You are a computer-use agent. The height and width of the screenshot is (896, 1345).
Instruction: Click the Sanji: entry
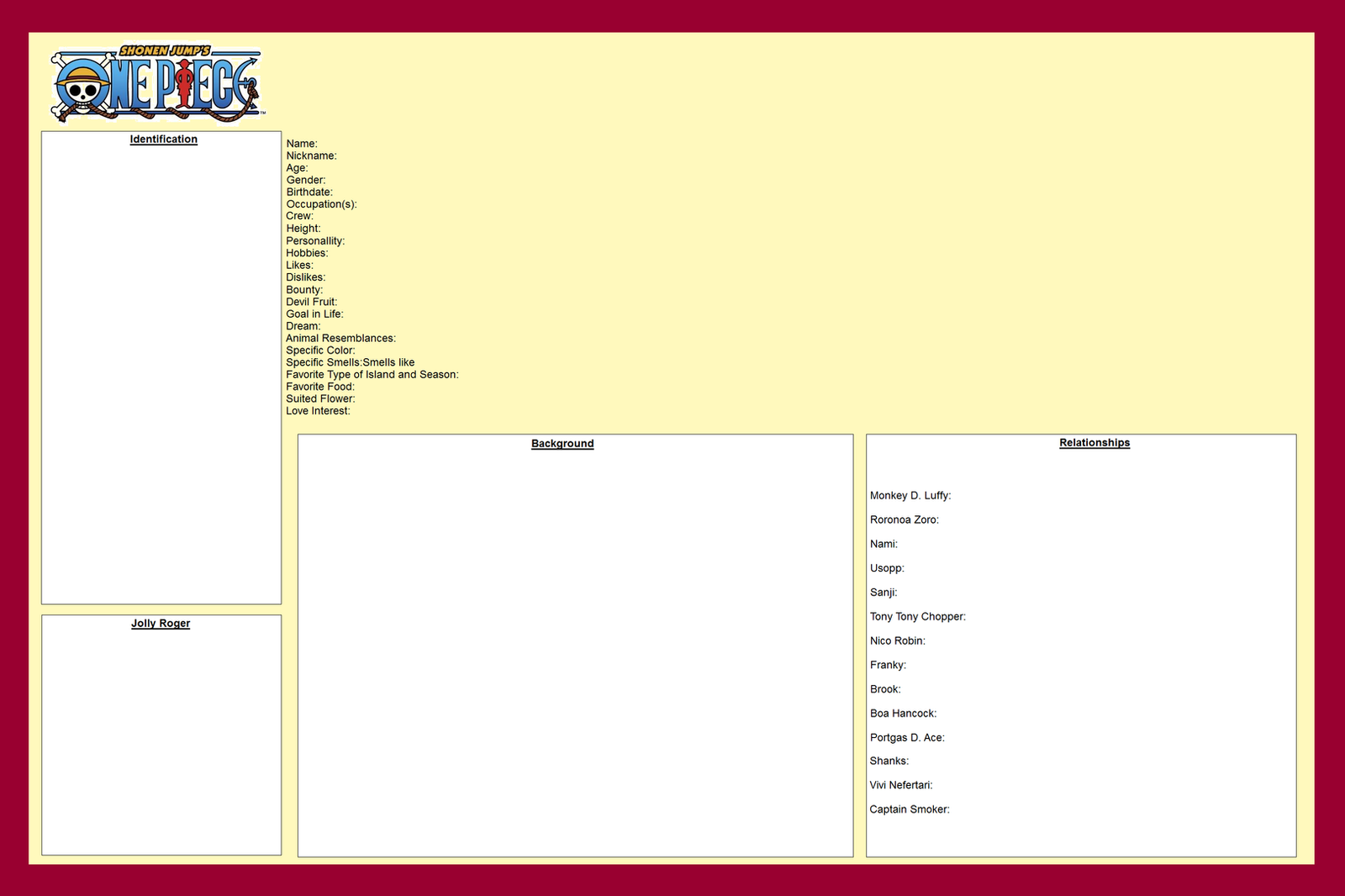pos(883,593)
